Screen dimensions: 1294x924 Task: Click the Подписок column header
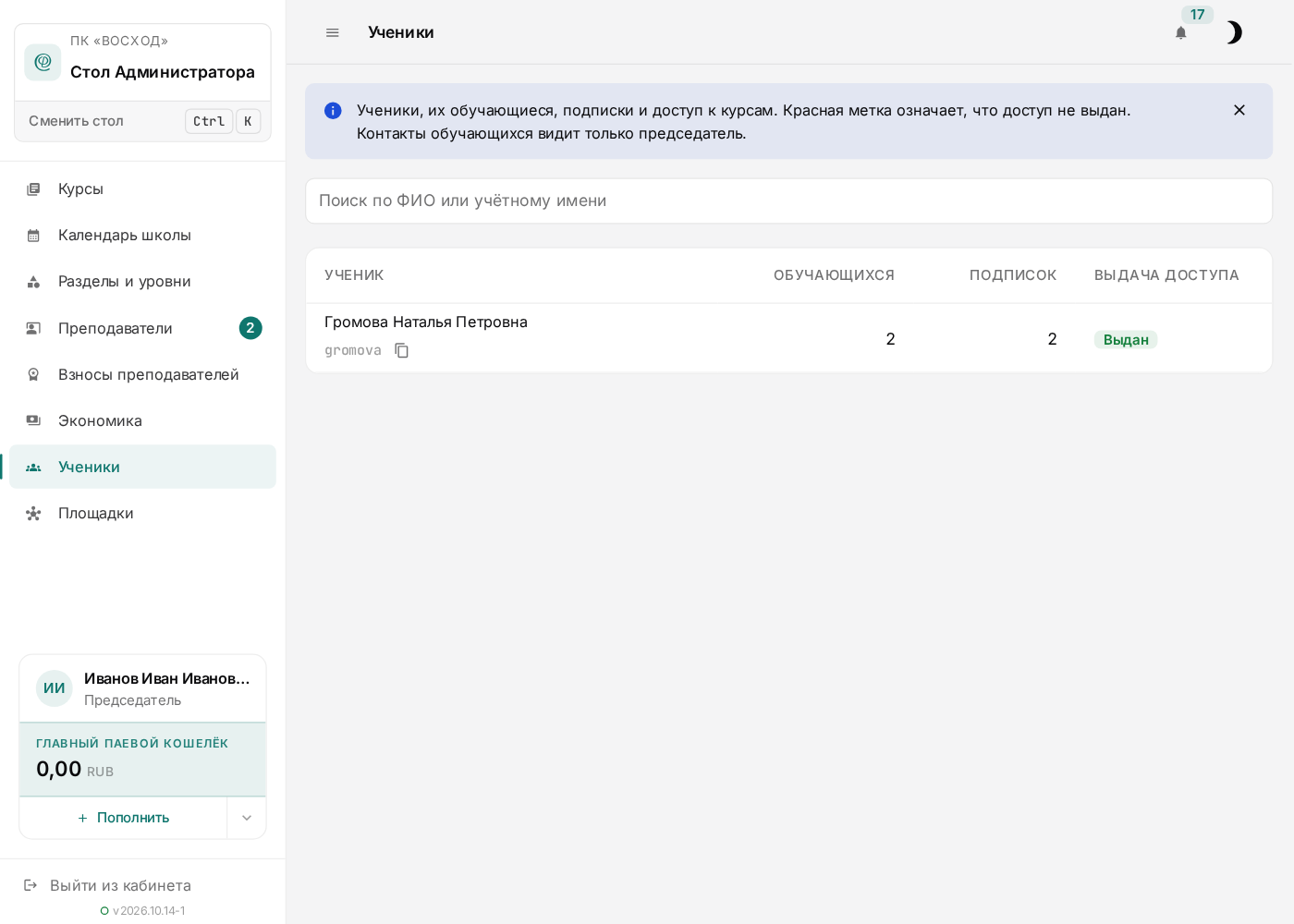pos(1012,275)
